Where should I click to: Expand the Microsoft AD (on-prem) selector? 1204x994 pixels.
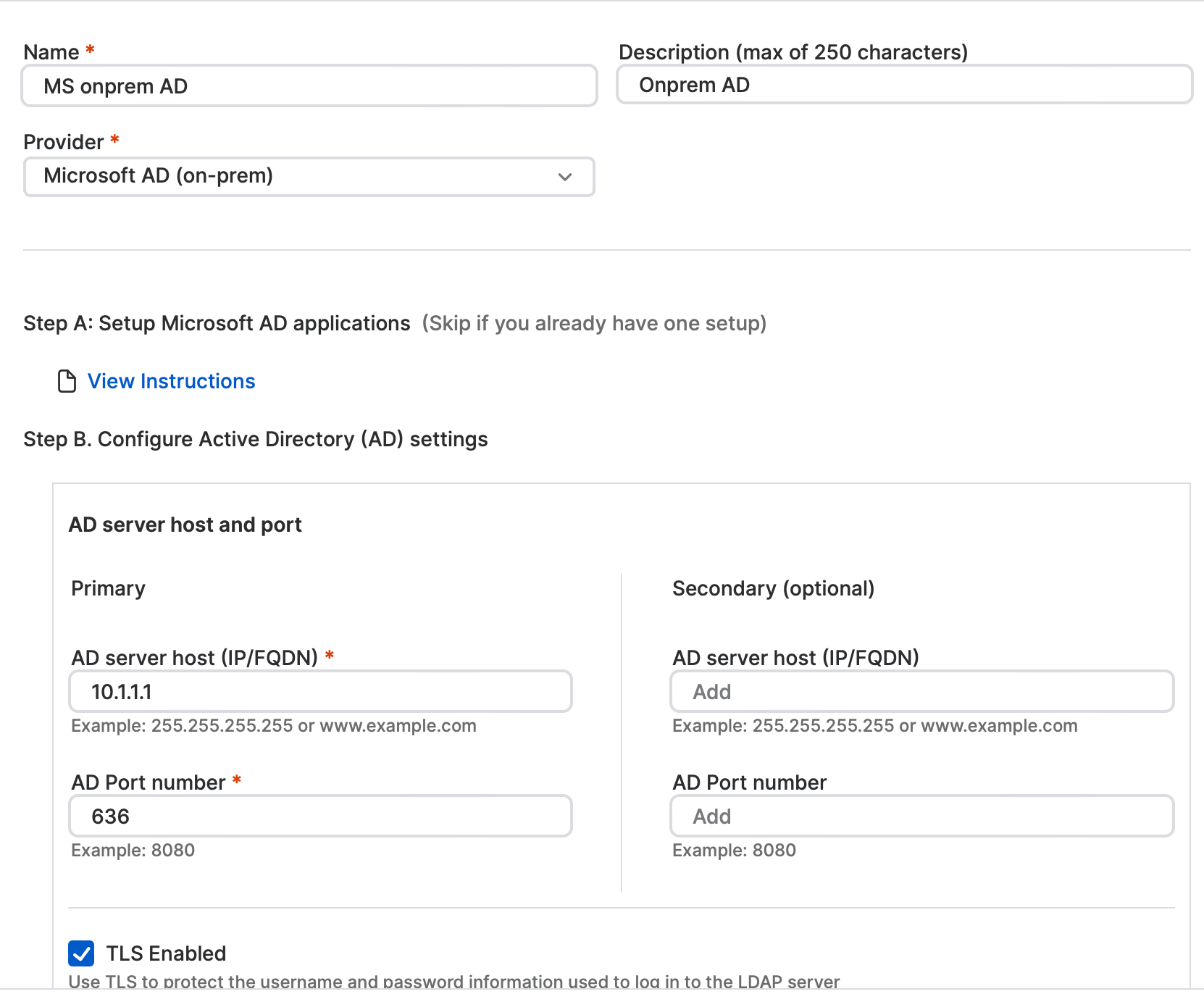pyautogui.click(x=309, y=177)
